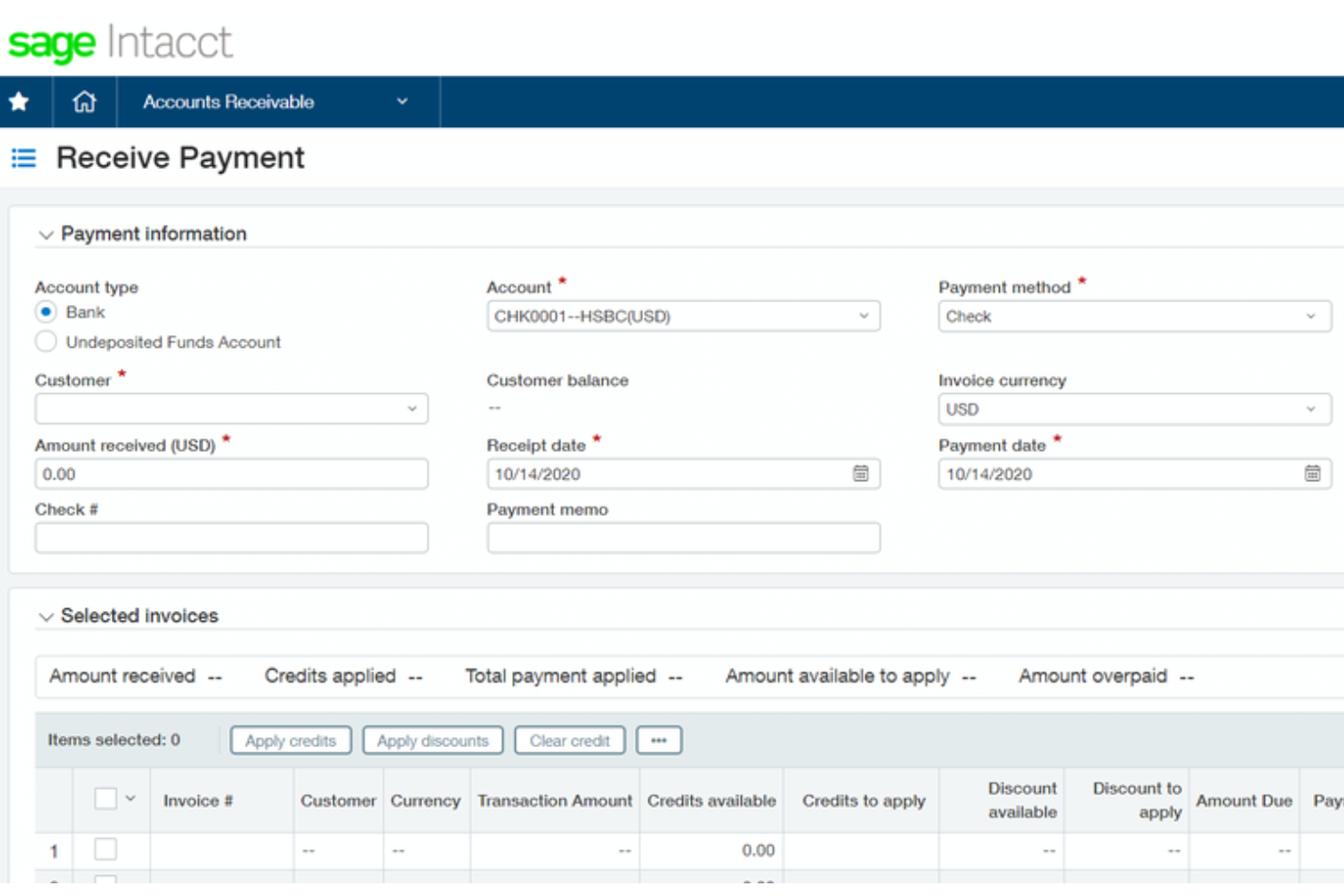Image resolution: width=1344 pixels, height=896 pixels.
Task: Click the Transaction Amount column header
Action: click(555, 801)
